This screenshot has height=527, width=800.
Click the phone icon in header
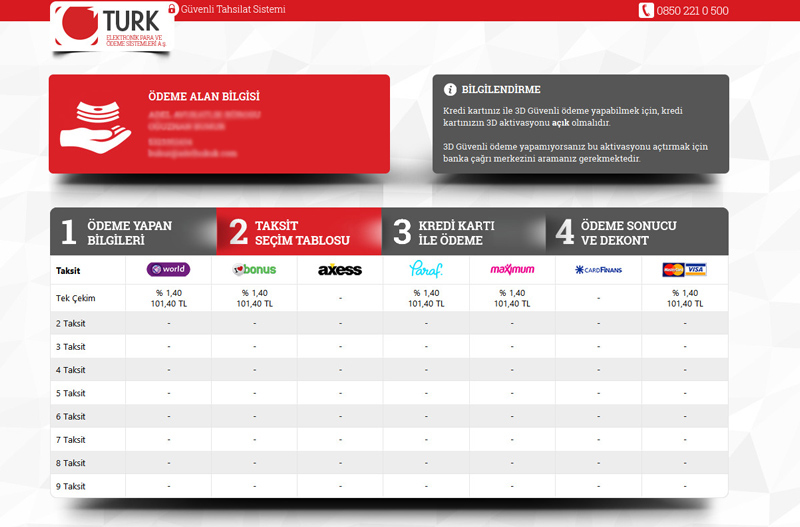tap(646, 11)
